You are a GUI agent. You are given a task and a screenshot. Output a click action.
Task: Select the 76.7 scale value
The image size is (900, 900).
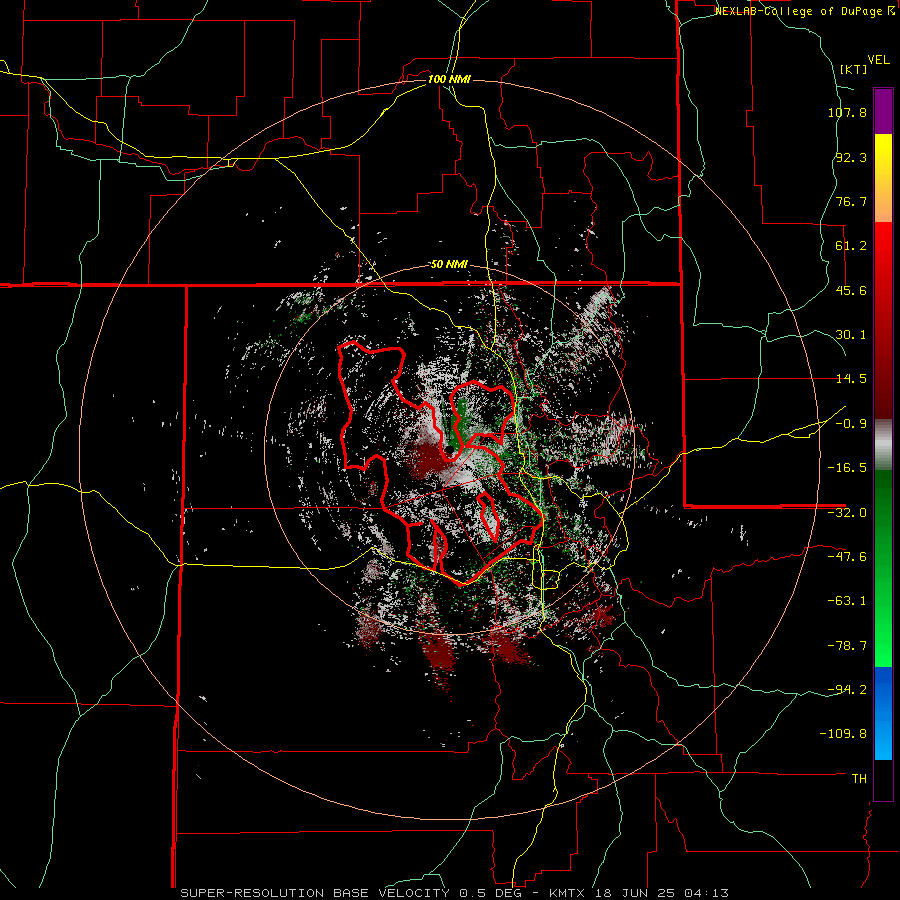(x=851, y=201)
